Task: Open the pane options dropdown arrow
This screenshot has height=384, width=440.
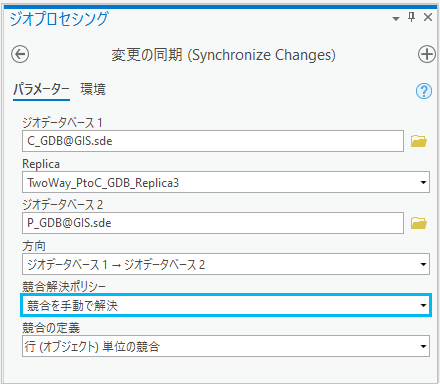Action: pyautogui.click(x=396, y=19)
